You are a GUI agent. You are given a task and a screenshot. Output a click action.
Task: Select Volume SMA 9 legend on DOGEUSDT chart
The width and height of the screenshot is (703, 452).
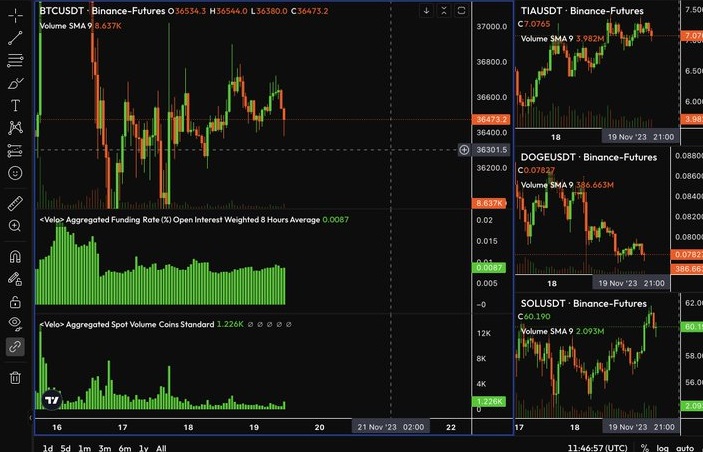tap(567, 185)
